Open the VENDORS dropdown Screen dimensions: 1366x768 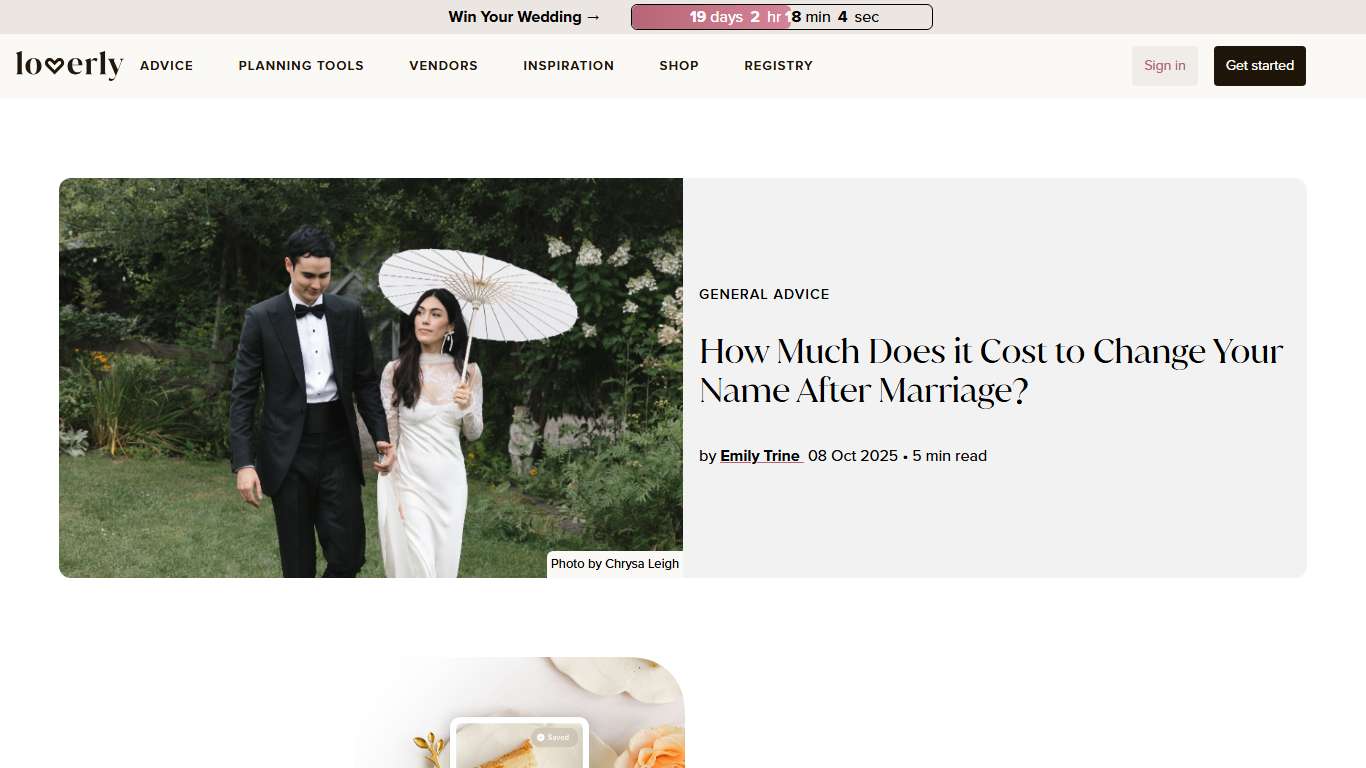coord(443,65)
